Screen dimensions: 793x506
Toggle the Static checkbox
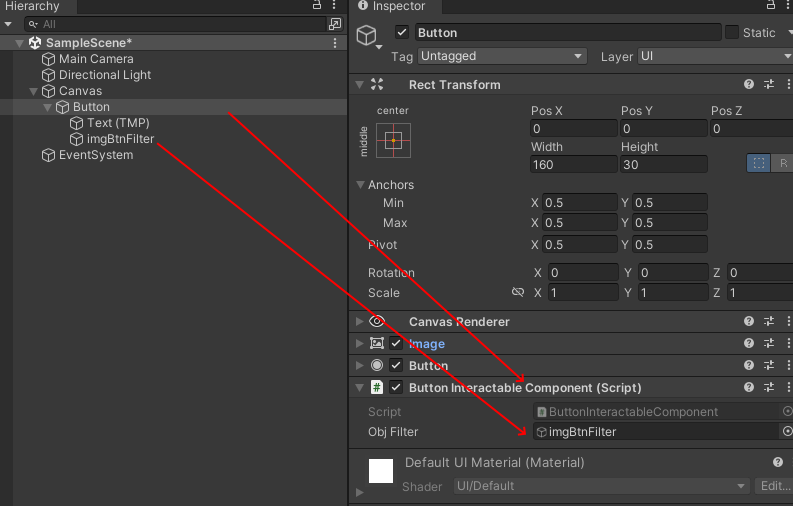(x=732, y=32)
